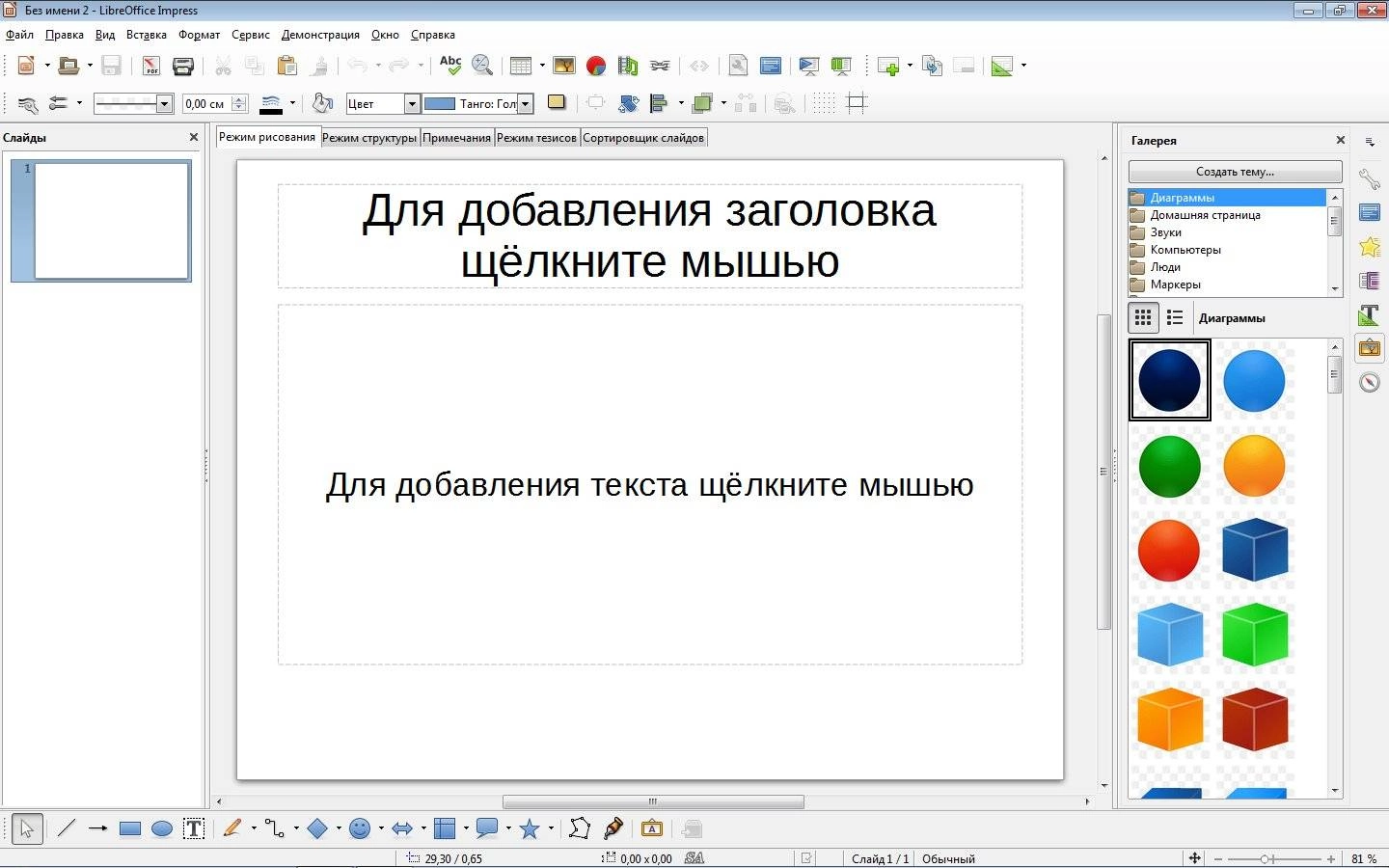This screenshot has width=1389, height=868.
Task: Expand symbol shapes smiley dropdown arrow
Action: coord(381,827)
